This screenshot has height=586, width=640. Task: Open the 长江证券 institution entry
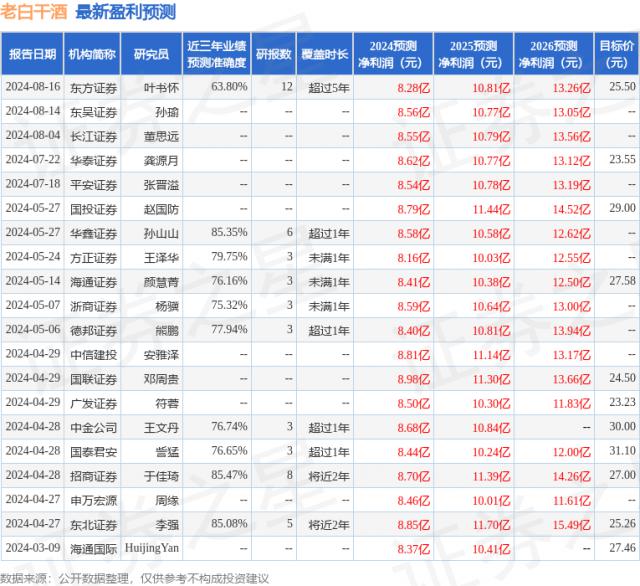coord(92,136)
